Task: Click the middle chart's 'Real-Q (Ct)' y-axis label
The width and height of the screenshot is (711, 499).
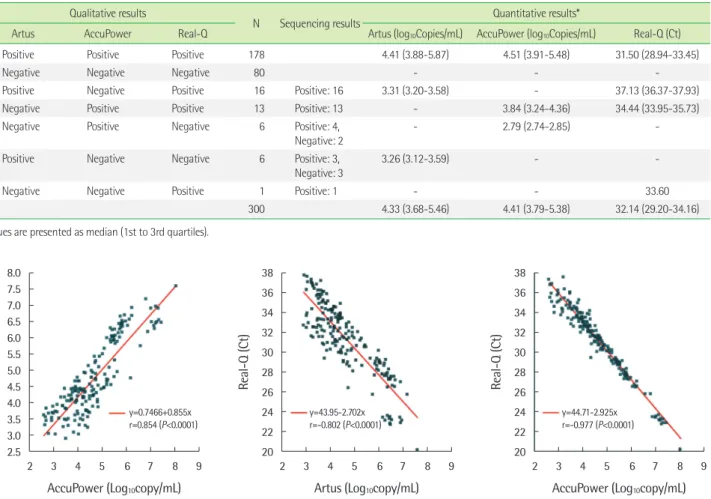Action: [x=243, y=362]
